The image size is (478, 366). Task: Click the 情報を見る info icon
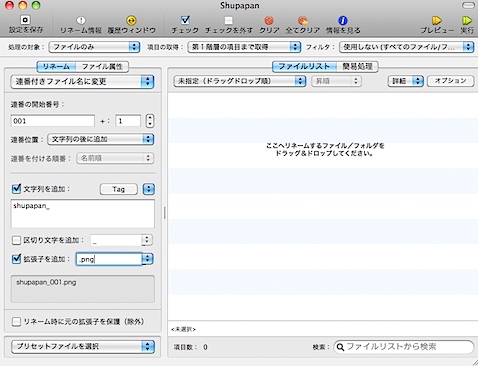[x=343, y=21]
